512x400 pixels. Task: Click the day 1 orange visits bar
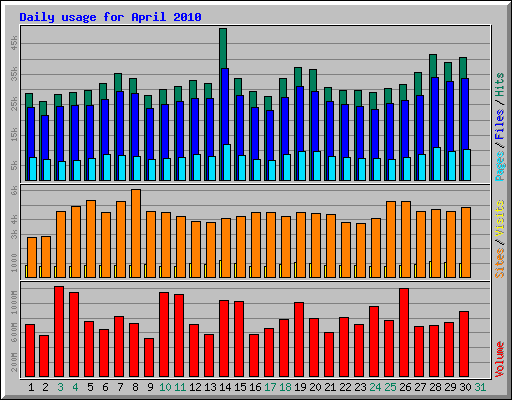[32, 257]
